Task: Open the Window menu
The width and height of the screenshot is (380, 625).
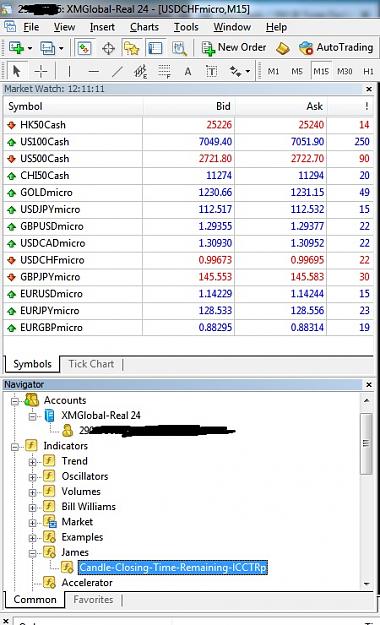Action: pos(232,27)
